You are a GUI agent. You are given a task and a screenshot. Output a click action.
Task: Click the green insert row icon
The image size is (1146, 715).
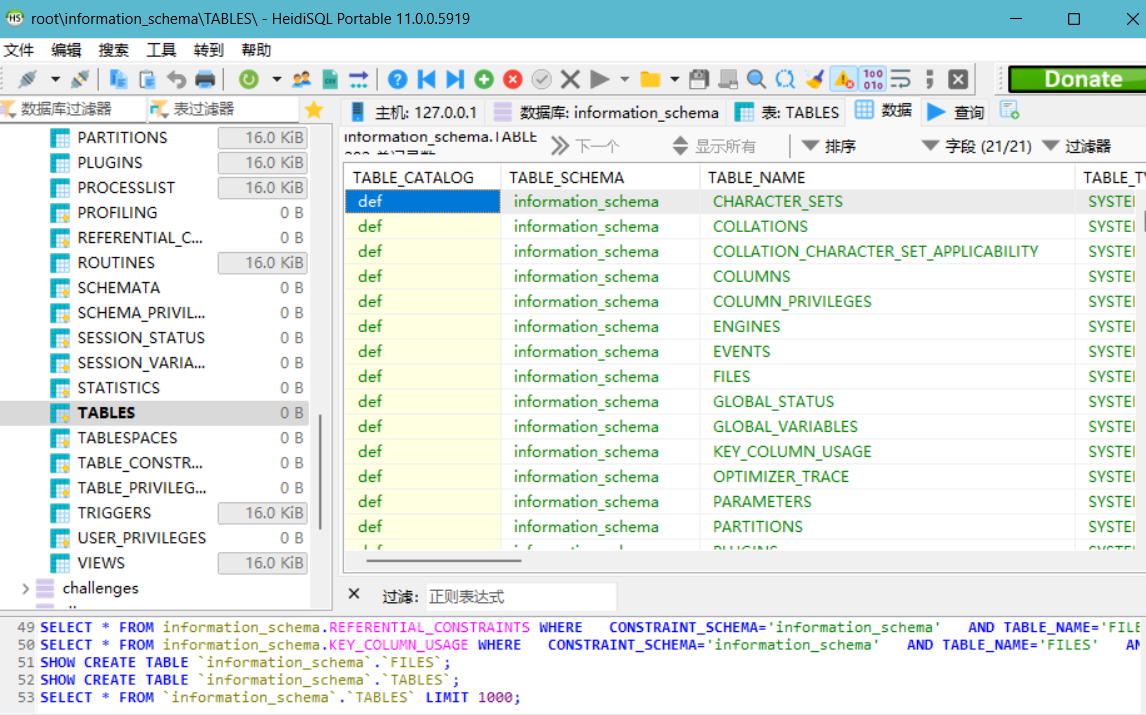pyautogui.click(x=484, y=79)
